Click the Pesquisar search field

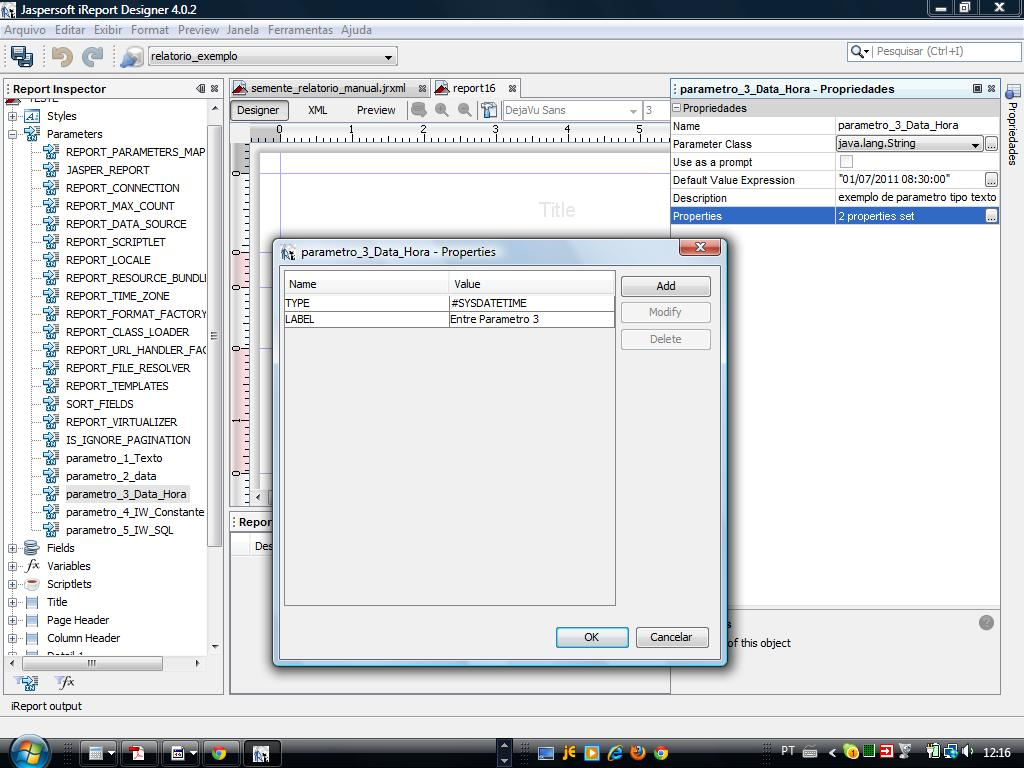point(947,51)
